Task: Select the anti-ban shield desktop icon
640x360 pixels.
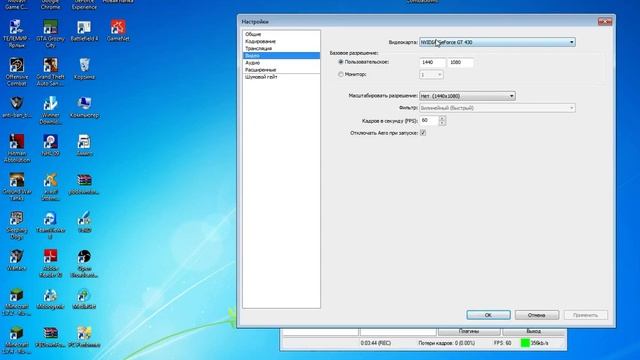Action: (x=17, y=107)
